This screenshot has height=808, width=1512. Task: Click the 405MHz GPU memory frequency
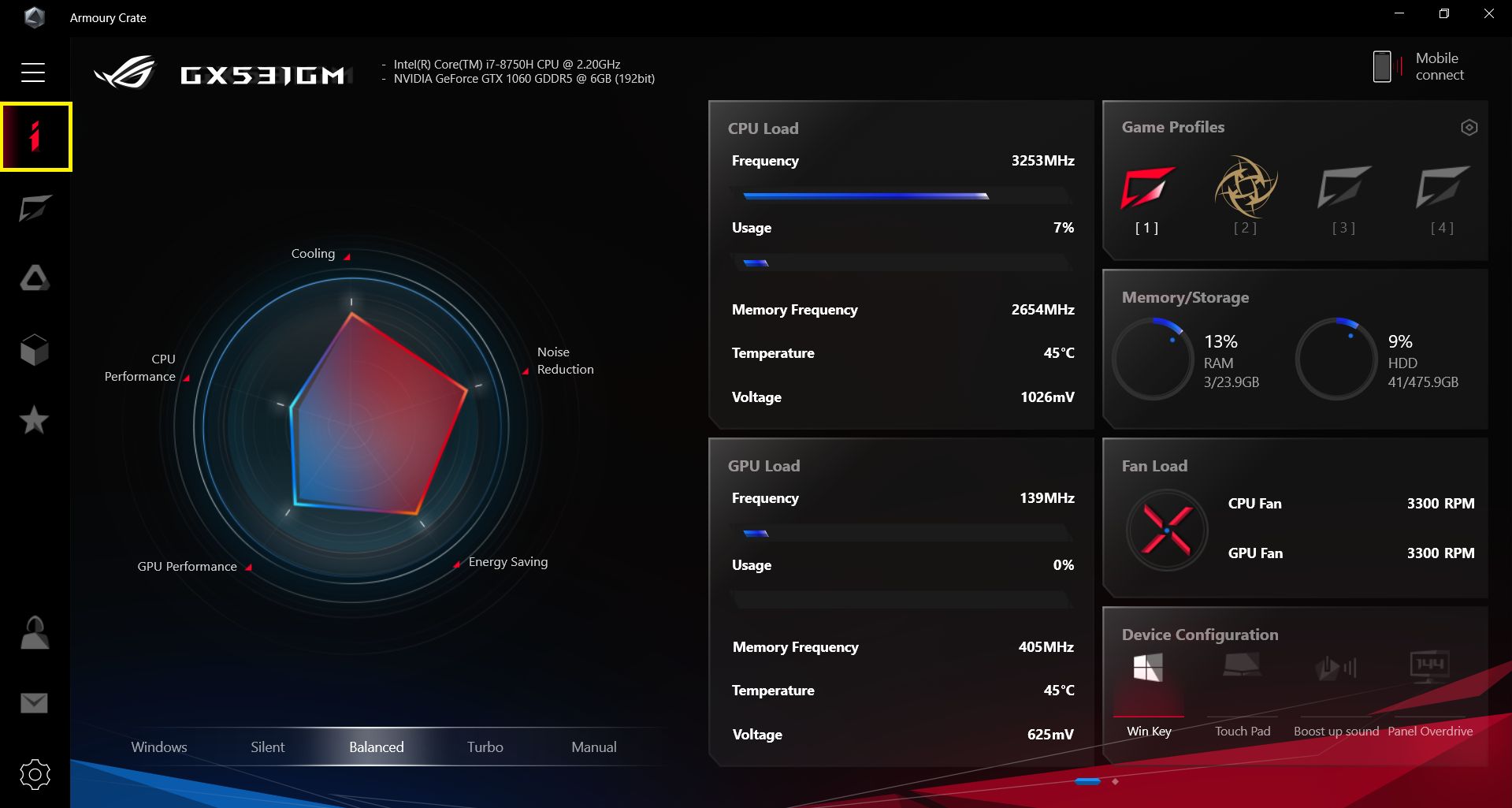[x=1046, y=646]
